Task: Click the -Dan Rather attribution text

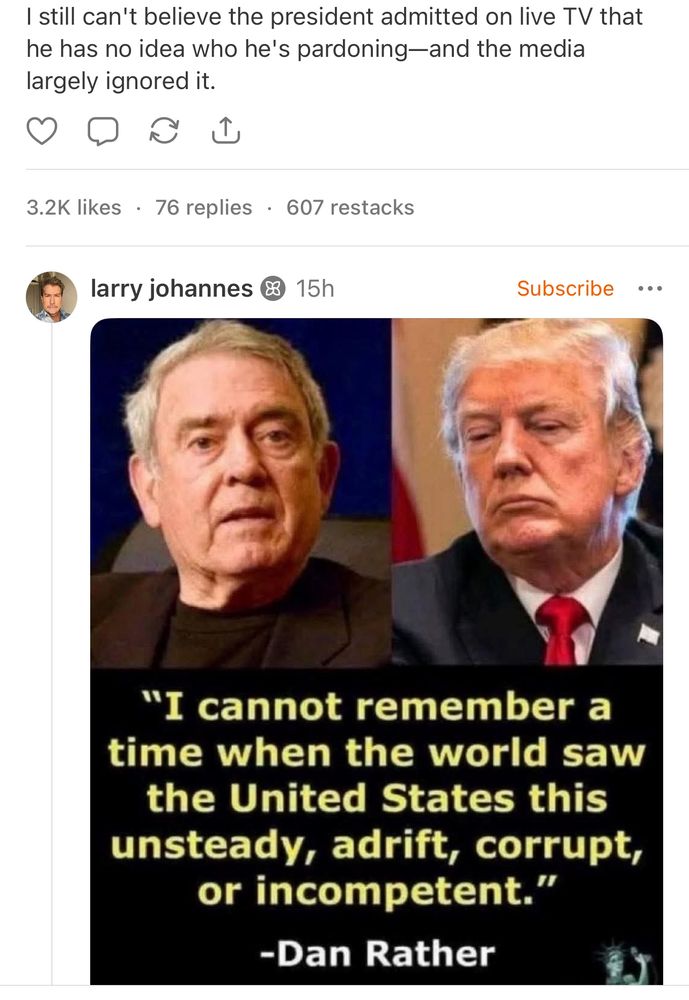Action: [377, 953]
